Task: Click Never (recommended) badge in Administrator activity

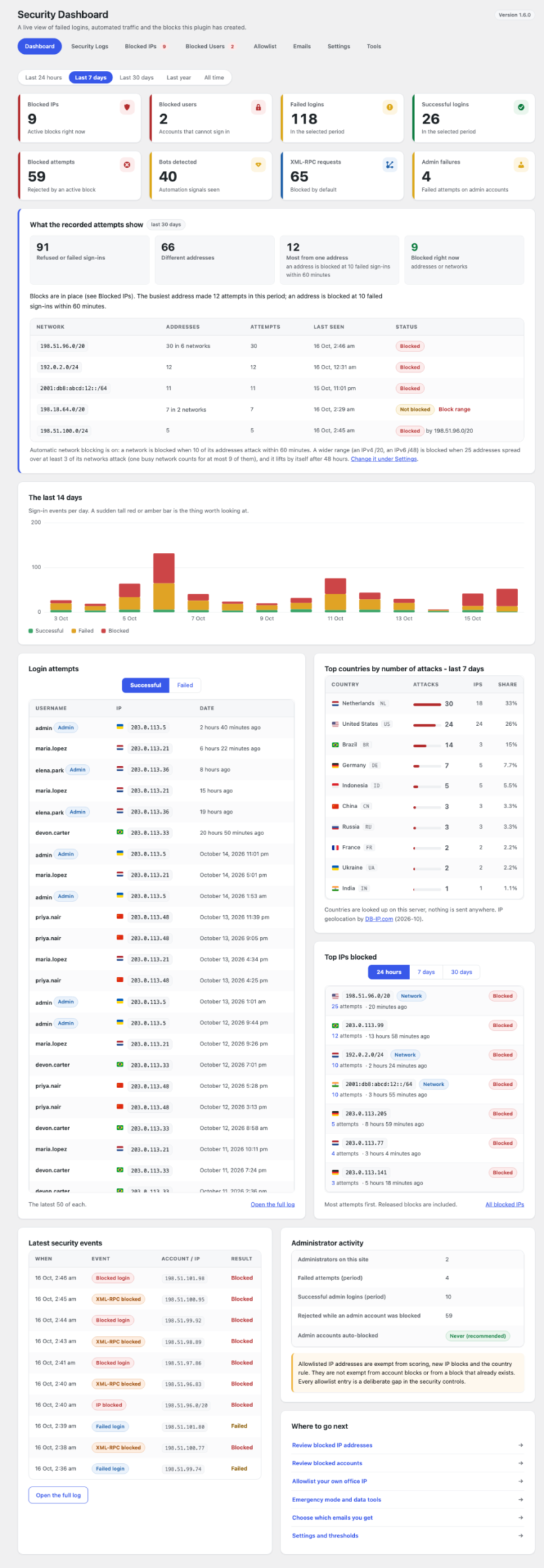Action: (478, 1335)
